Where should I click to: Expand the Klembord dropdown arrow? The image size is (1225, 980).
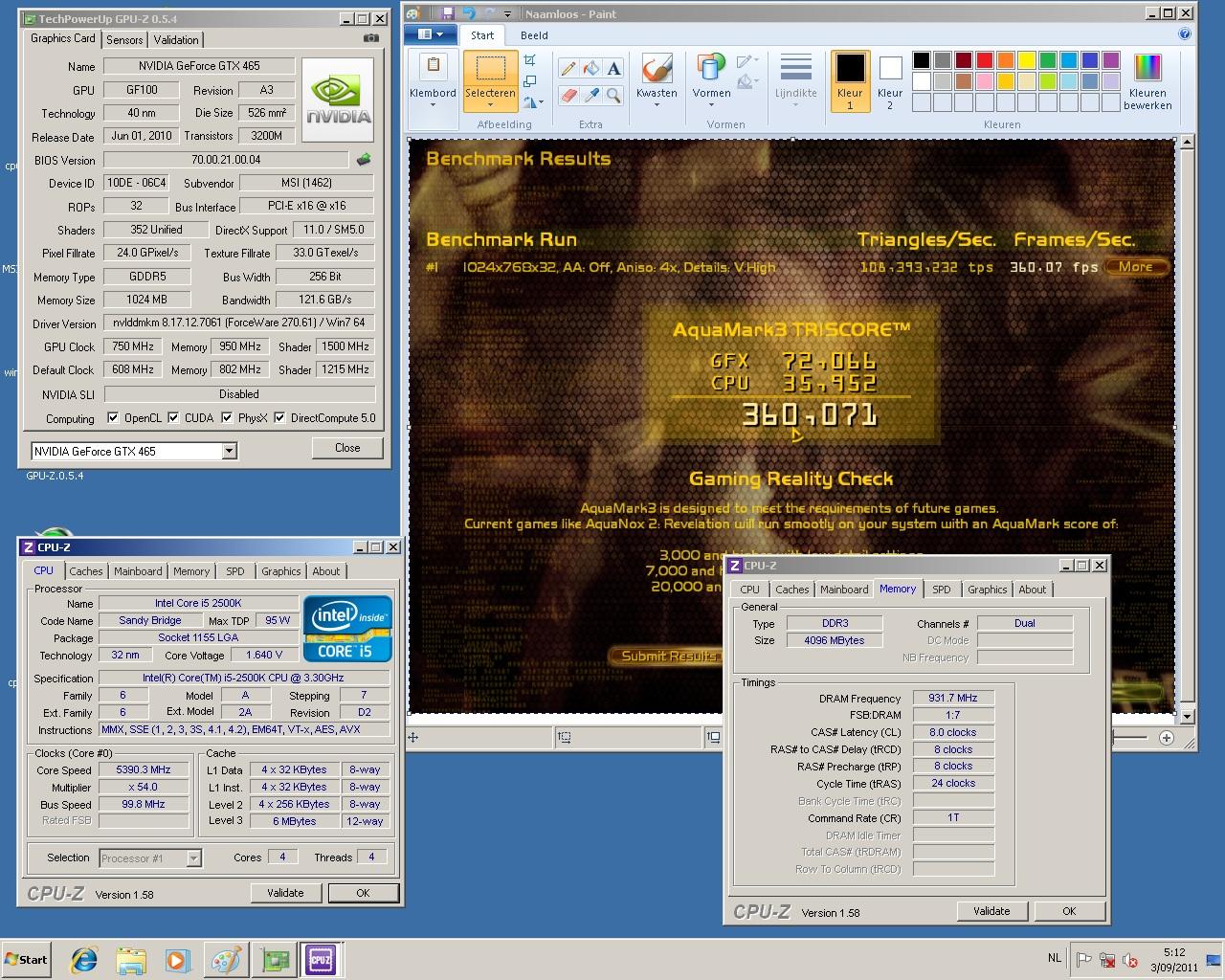click(x=433, y=105)
